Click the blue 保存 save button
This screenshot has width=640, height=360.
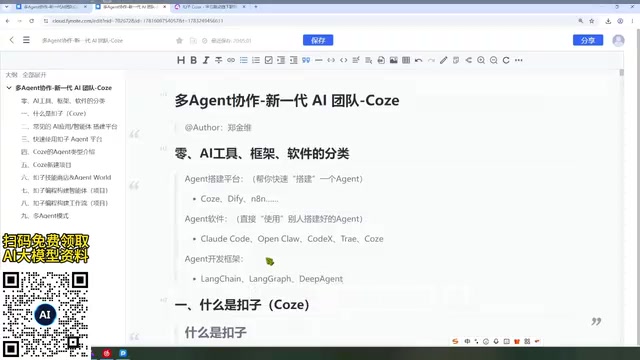point(318,40)
